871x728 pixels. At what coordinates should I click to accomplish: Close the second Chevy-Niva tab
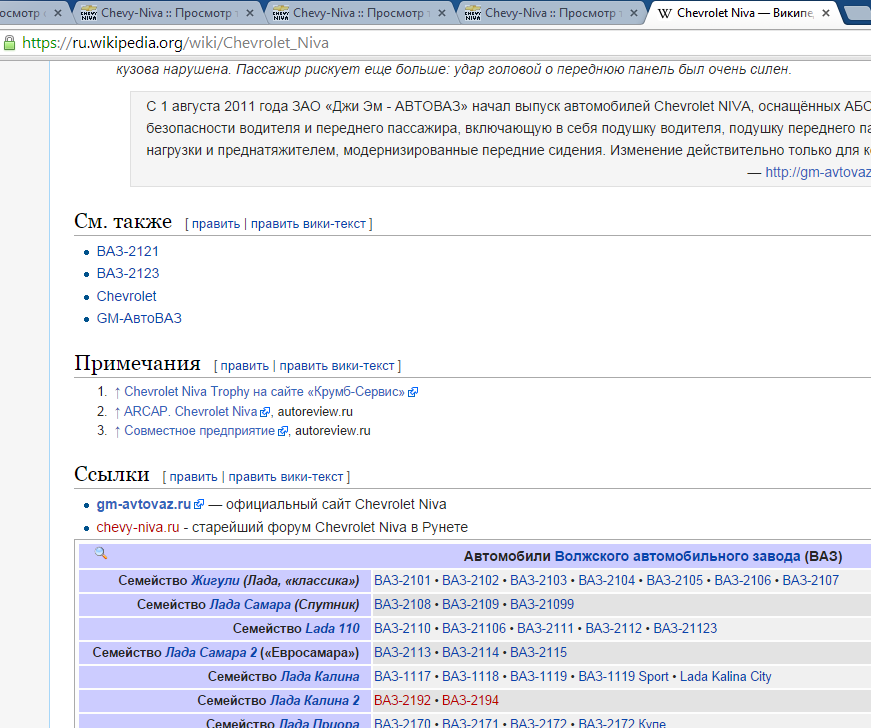[x=250, y=13]
